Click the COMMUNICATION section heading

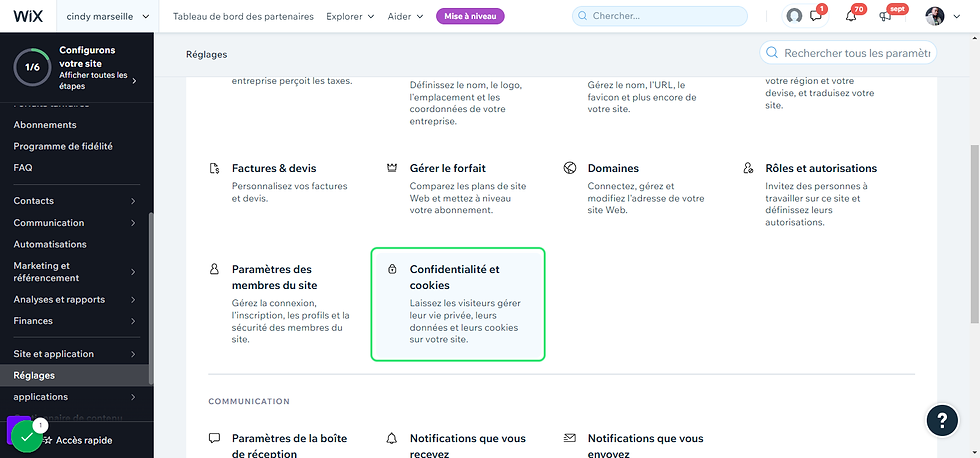point(249,401)
